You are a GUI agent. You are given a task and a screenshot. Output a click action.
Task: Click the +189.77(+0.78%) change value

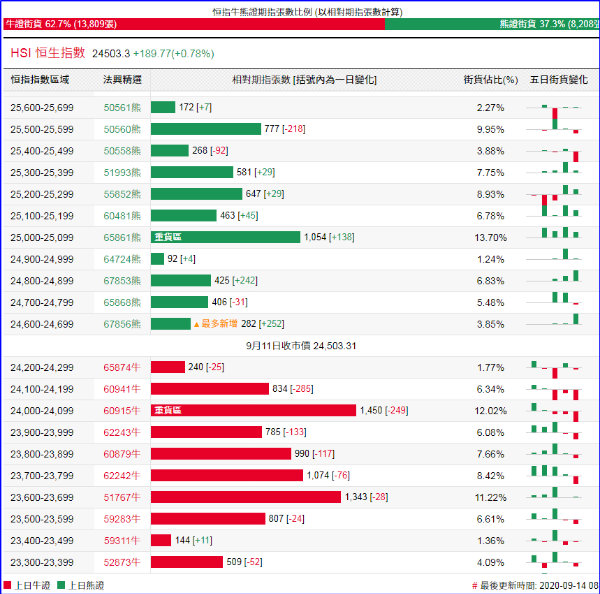pos(173,54)
